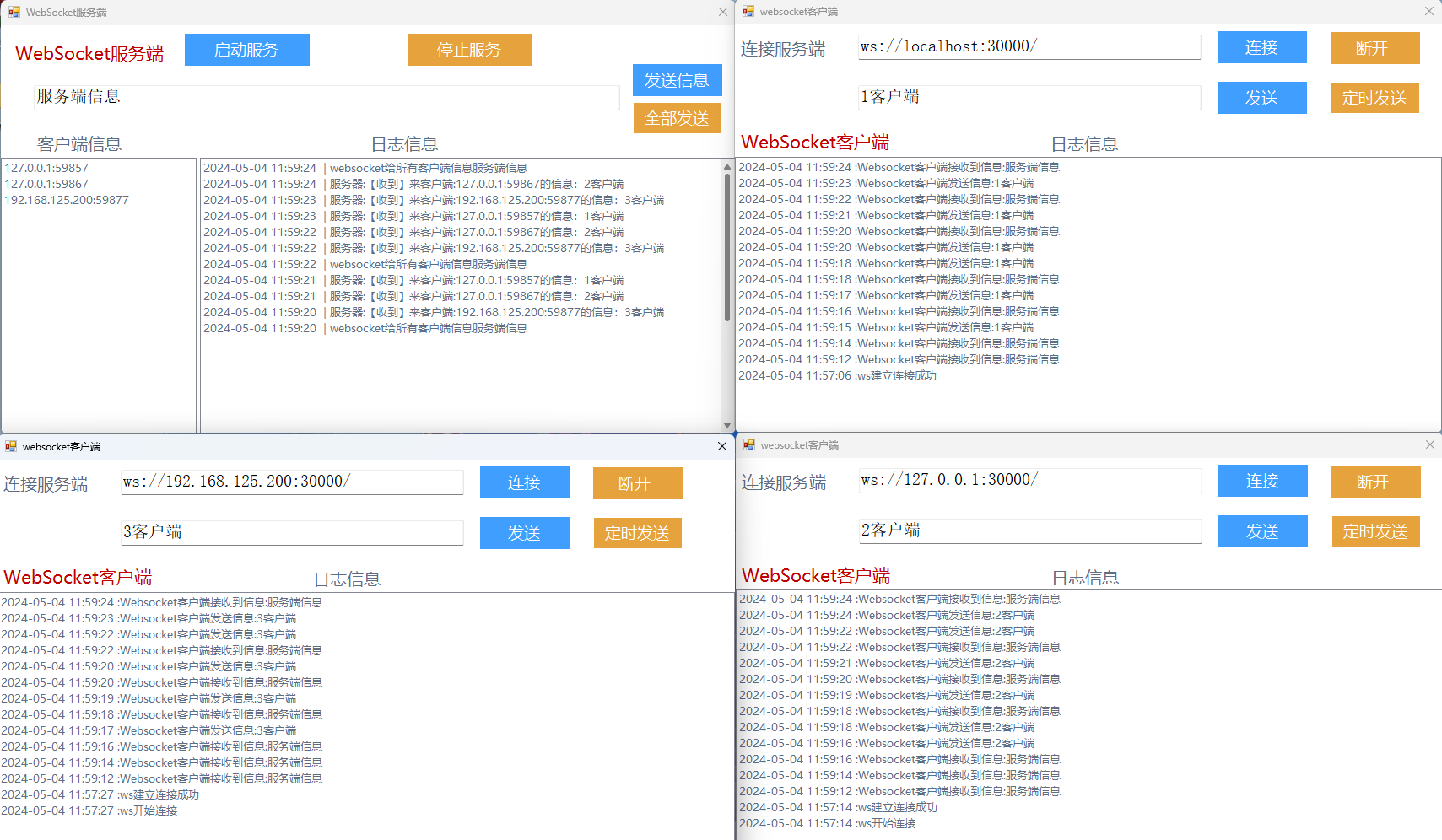The image size is (1442, 840).
Task: Click 定时发送 beside the 1客户端 message
Action: coord(1375,98)
